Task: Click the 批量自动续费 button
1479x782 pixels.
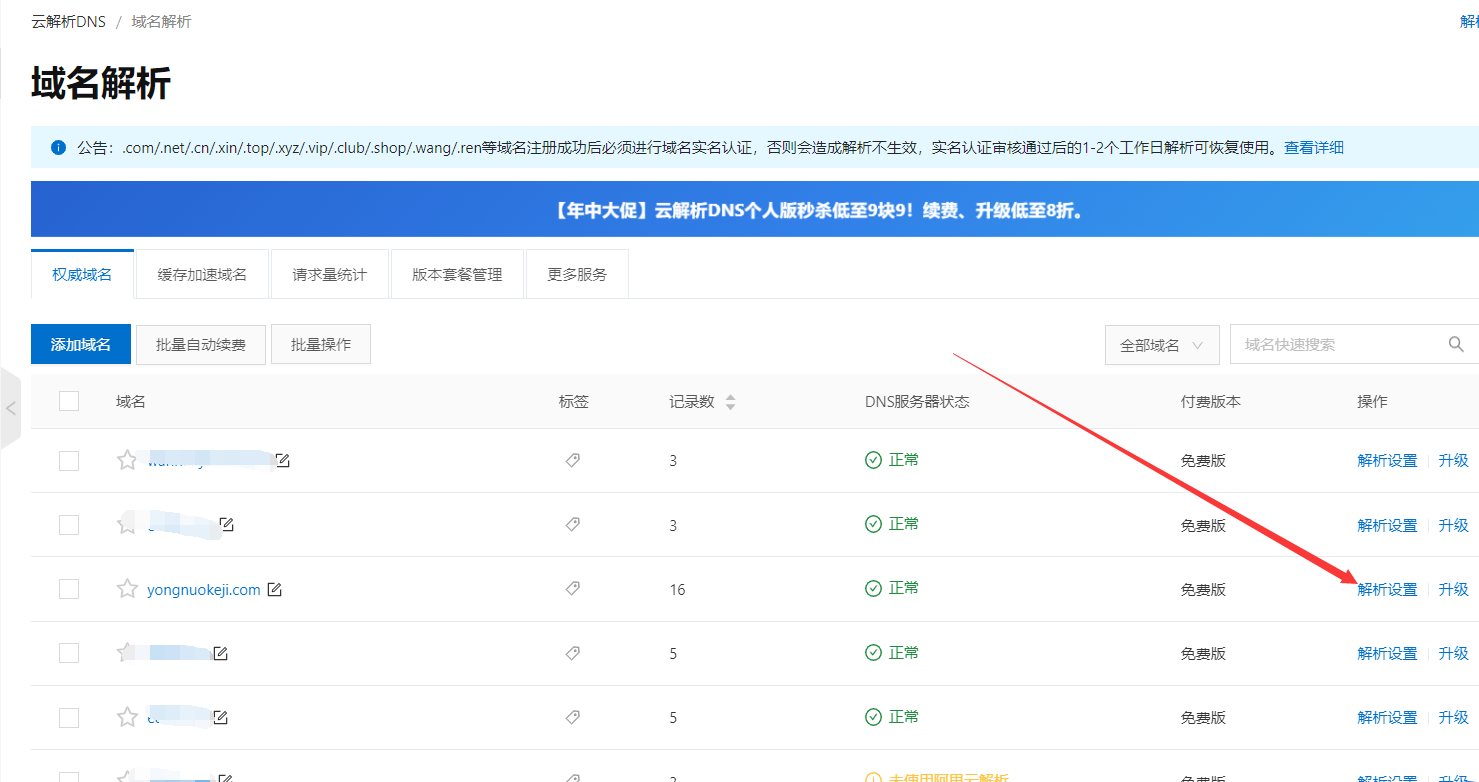Action: (201, 344)
